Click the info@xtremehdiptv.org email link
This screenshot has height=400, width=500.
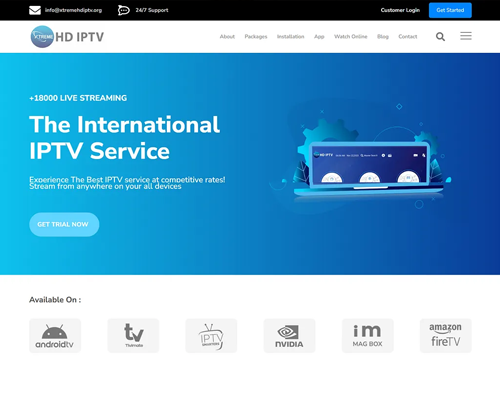[x=73, y=10]
